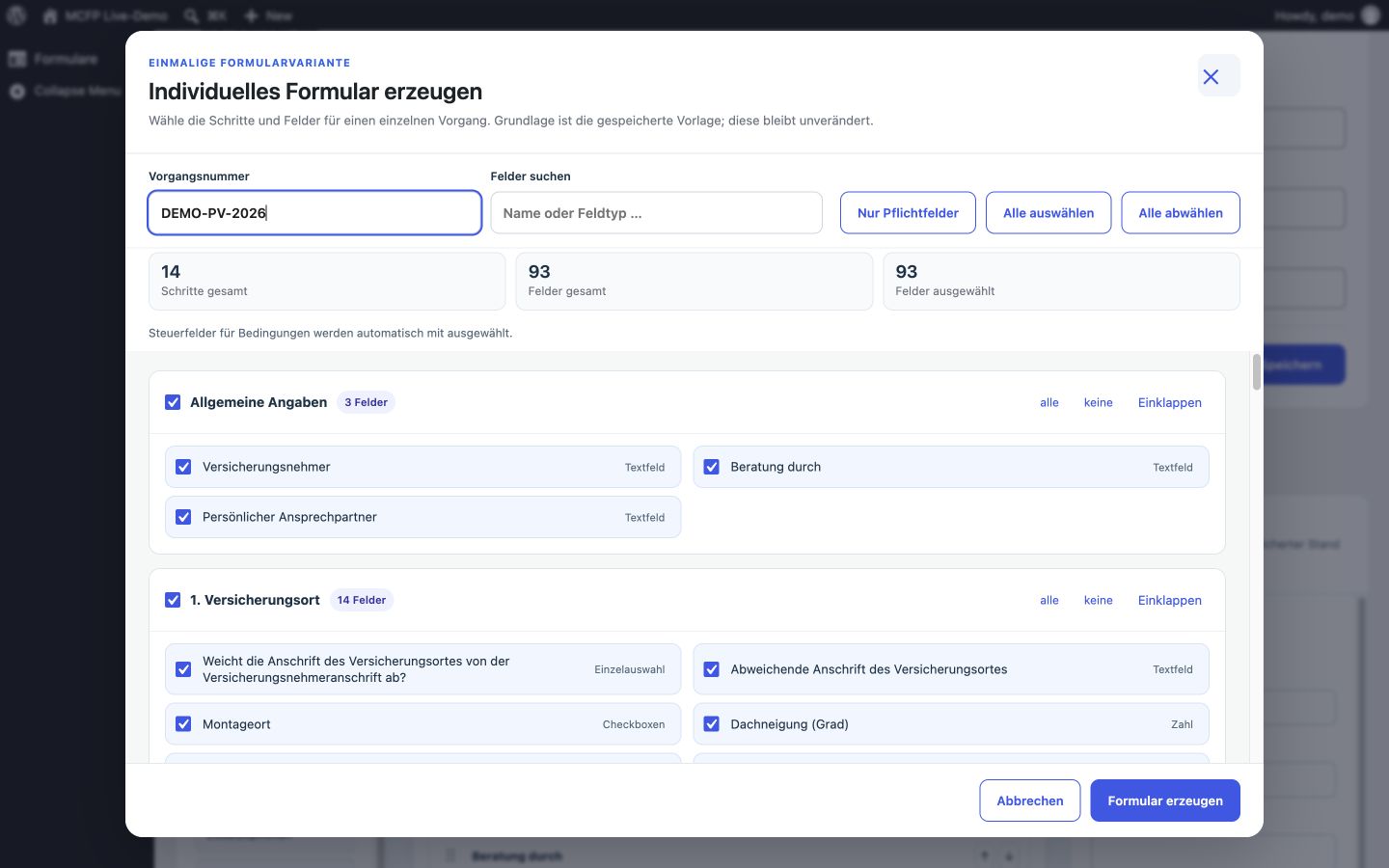The width and height of the screenshot is (1389, 868).
Task: Collapse the 1. Versicherungsort section
Action: [1169, 600]
